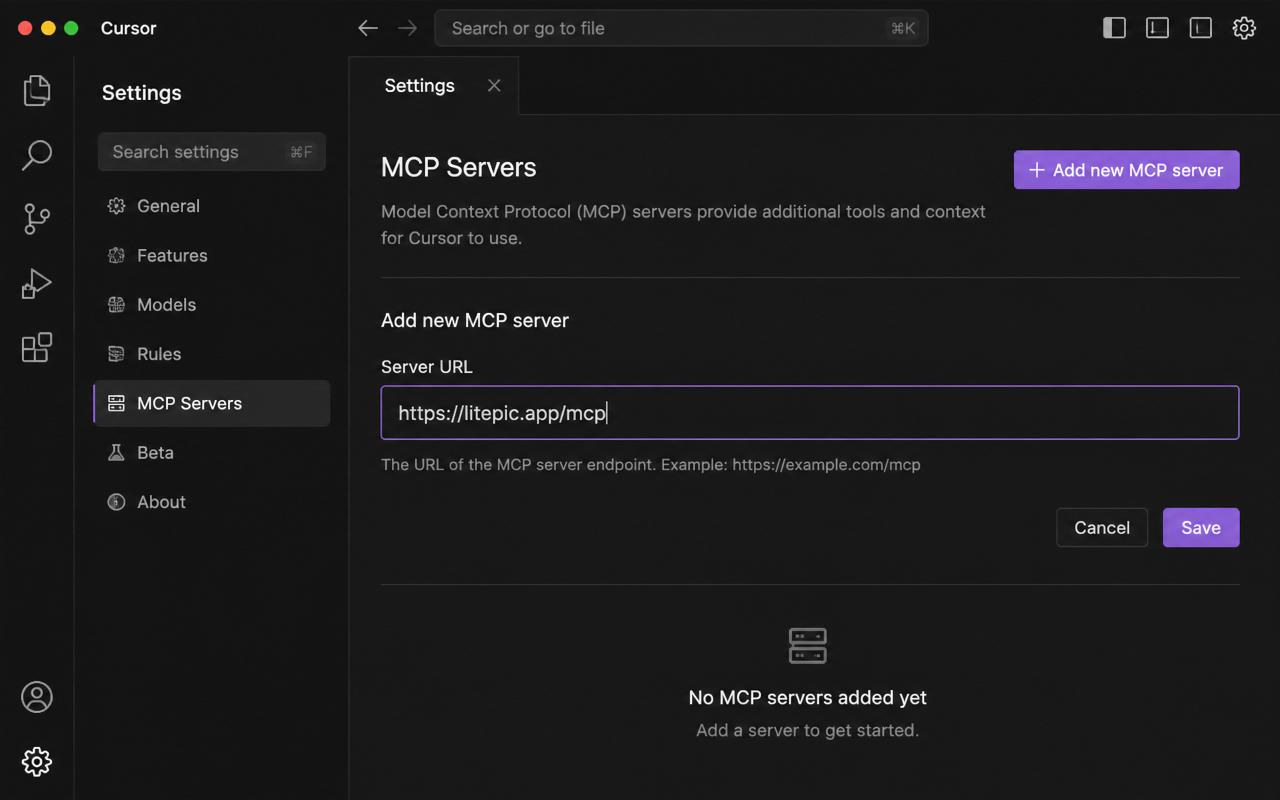Cancel adding the MCP server
Viewport: 1280px width, 800px height.
pos(1102,528)
